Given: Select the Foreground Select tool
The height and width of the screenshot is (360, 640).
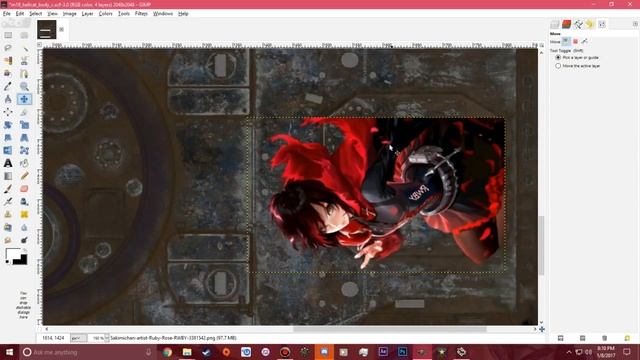Looking at the screenshot, I should pos(8,73).
